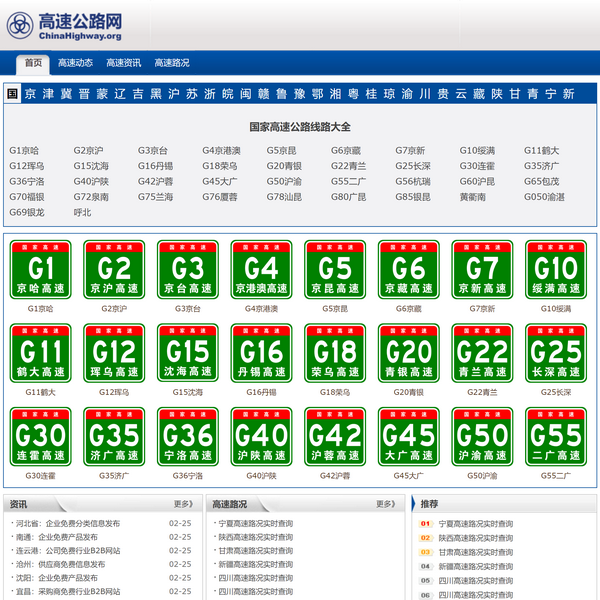Select the G7 京新高速 highway sign
The image size is (600, 600).
click(482, 270)
